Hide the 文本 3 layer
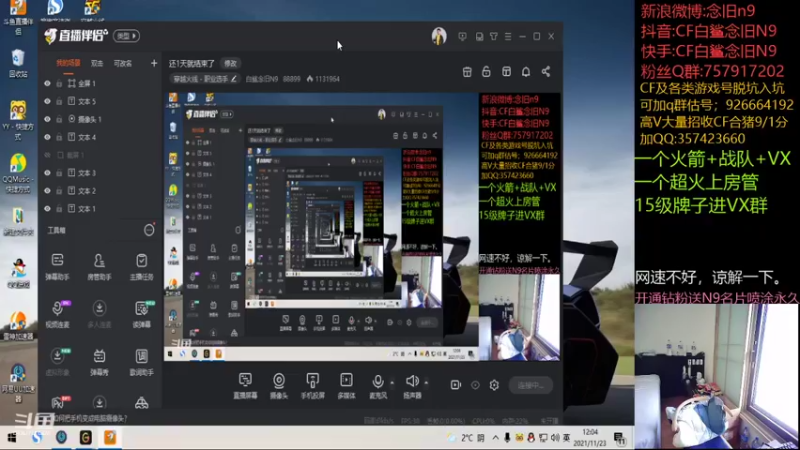This screenshot has width=800, height=450. tap(47, 172)
